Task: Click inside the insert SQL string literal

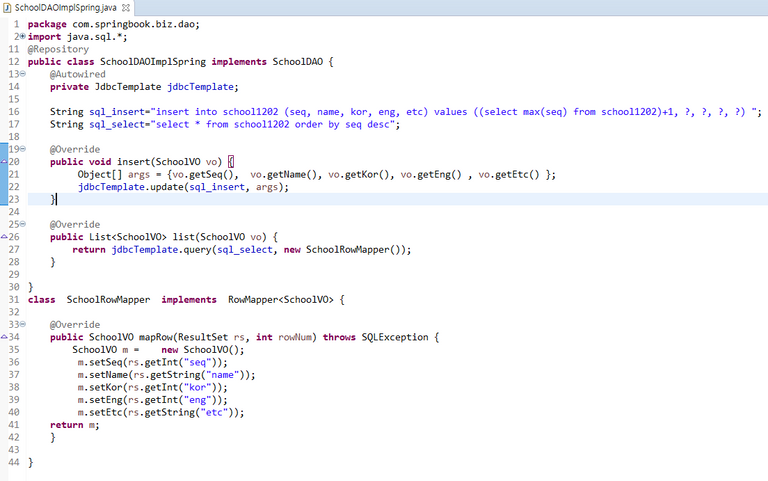Action: click(454, 112)
